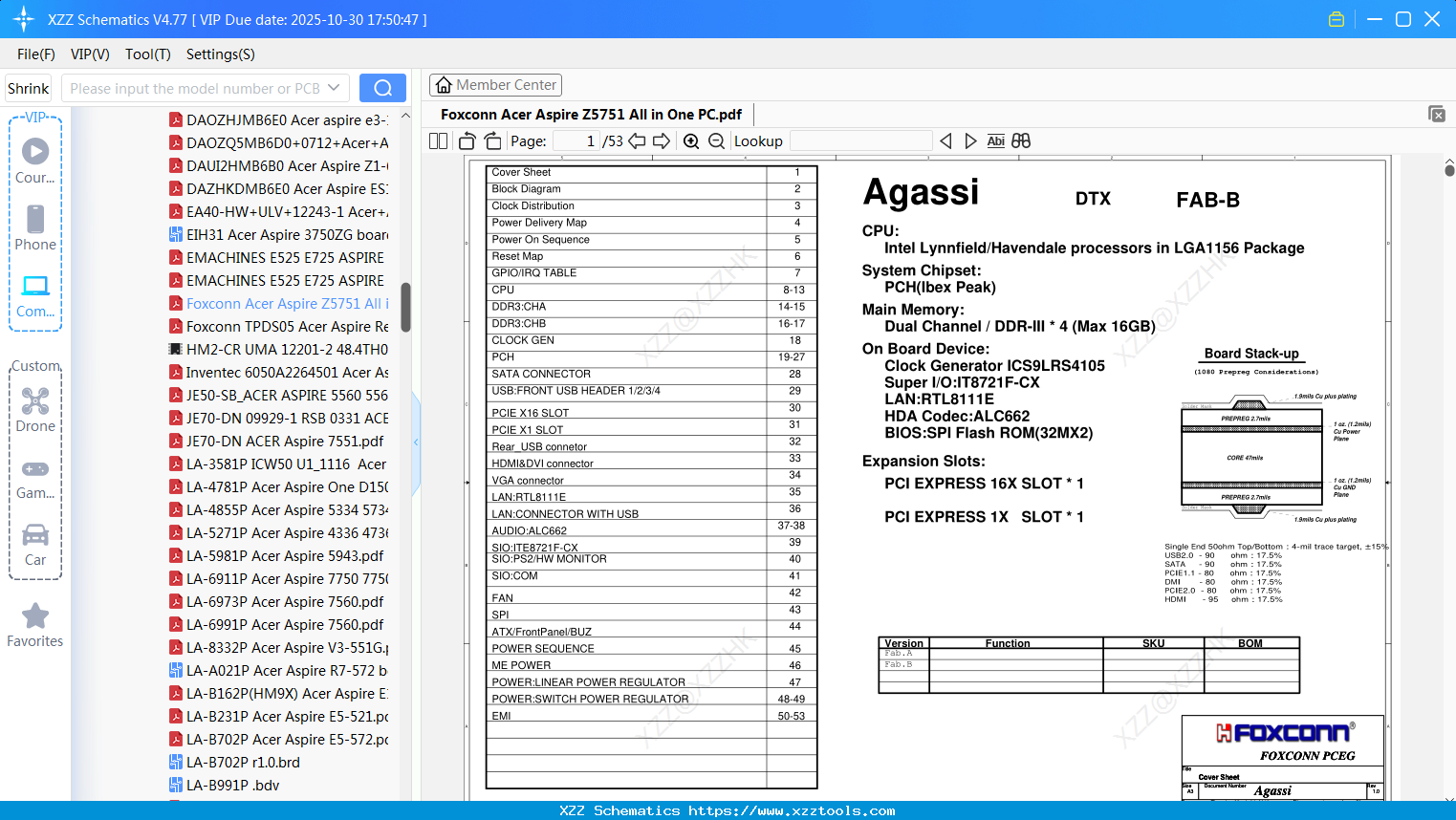Open LA-5981P Acer Aspire 5943.pdf
The image size is (1456, 820).
click(278, 556)
